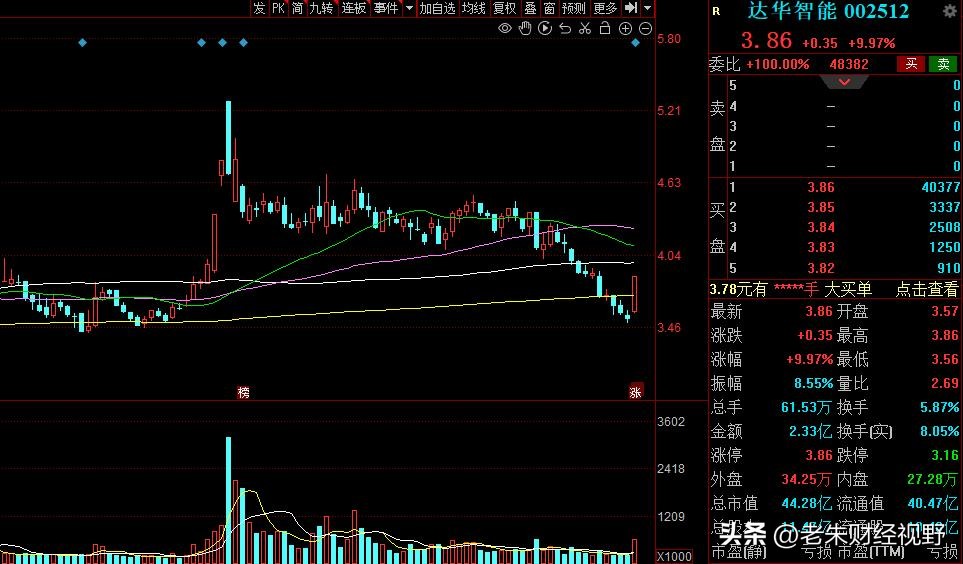Screen dimensions: 963x564
Task: Click the undo arrow icon
Action: pos(565,28)
